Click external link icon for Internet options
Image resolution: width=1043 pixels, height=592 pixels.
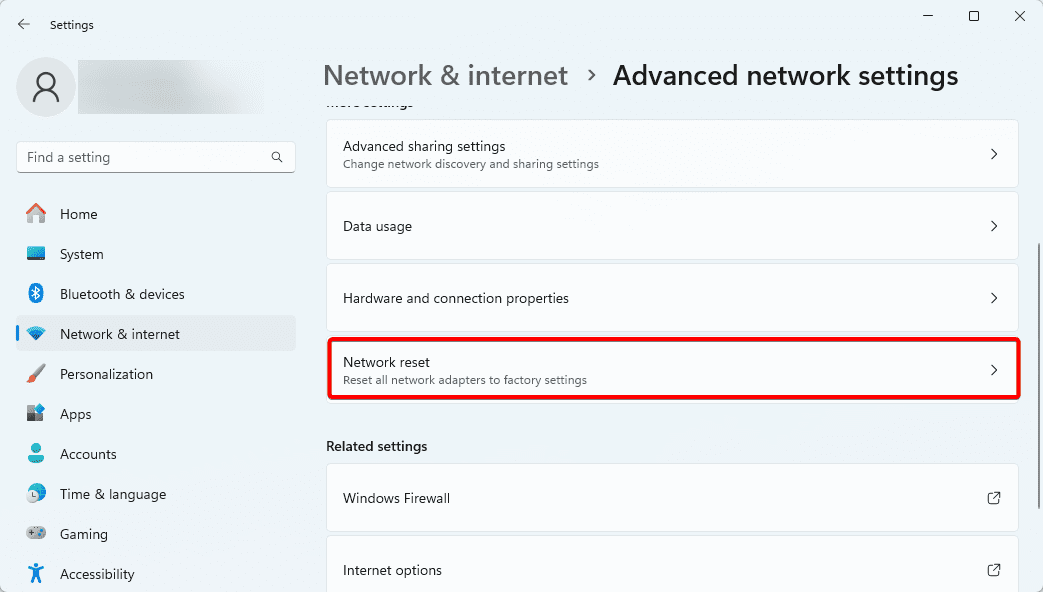pos(994,569)
